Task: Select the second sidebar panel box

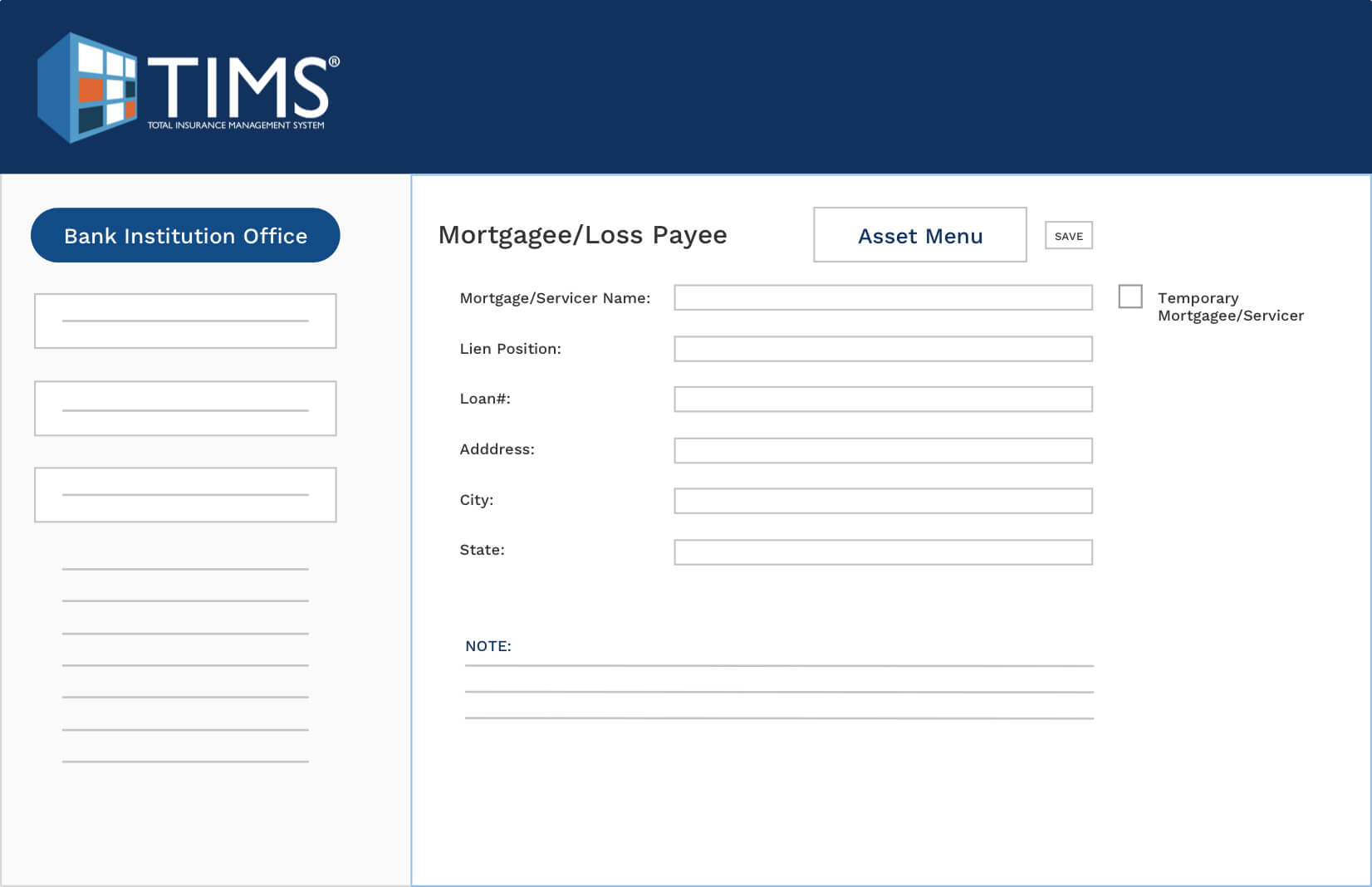Action: 184,408
